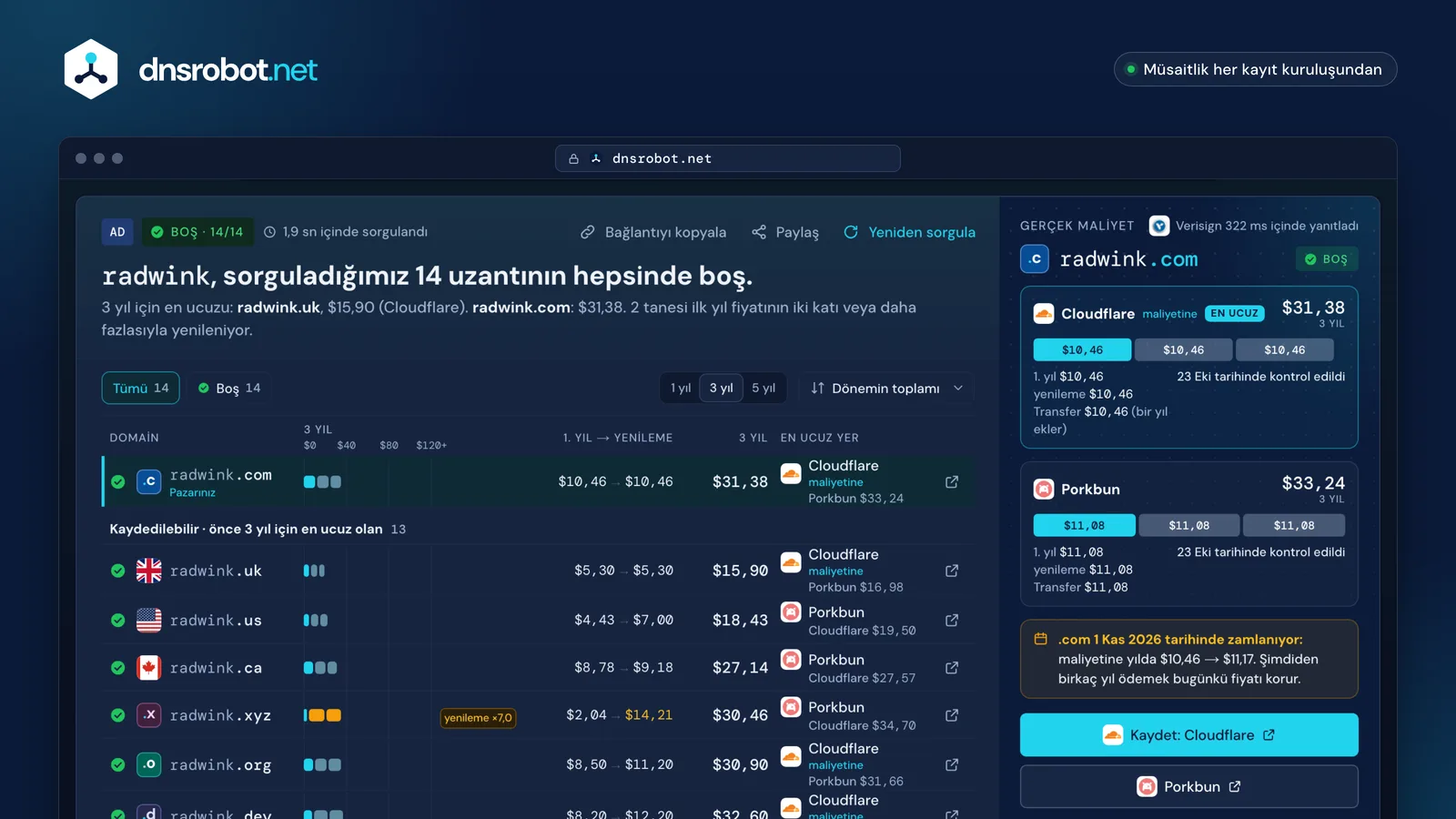Viewport: 1456px width, 819px height.
Task: Click the calendar icon in the price-increase notice
Action: 1041,640
